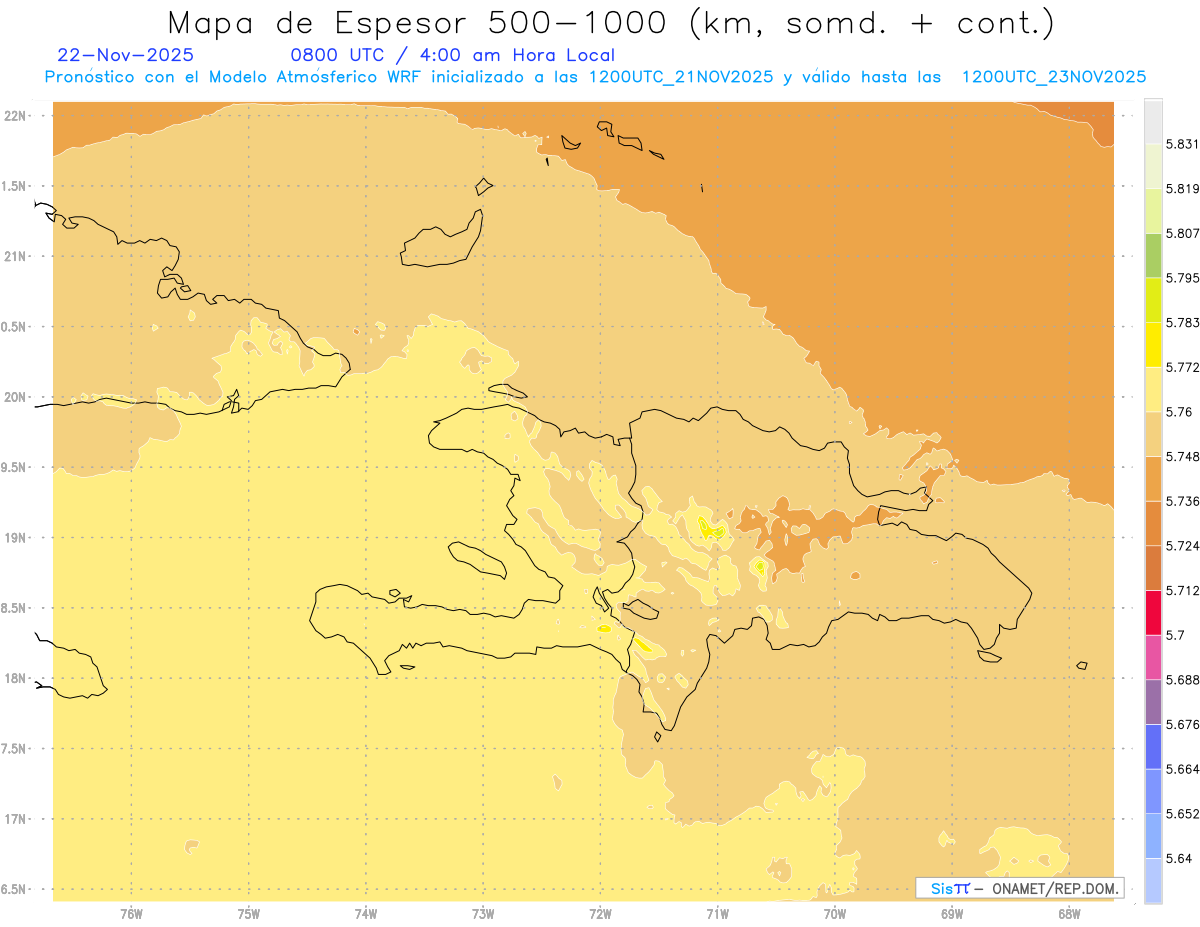Click the 19N latitude label
The image size is (1200, 927).
click(15, 538)
